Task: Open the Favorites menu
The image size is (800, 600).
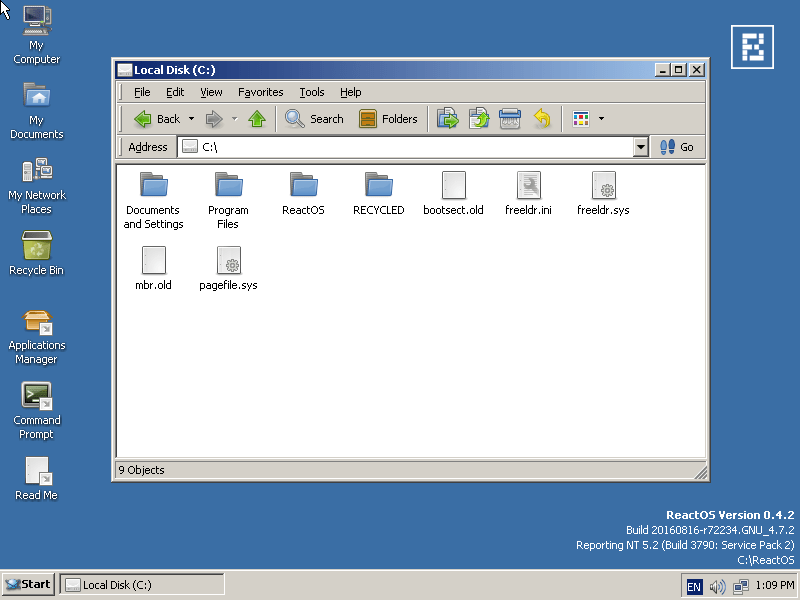Action: coord(260,92)
